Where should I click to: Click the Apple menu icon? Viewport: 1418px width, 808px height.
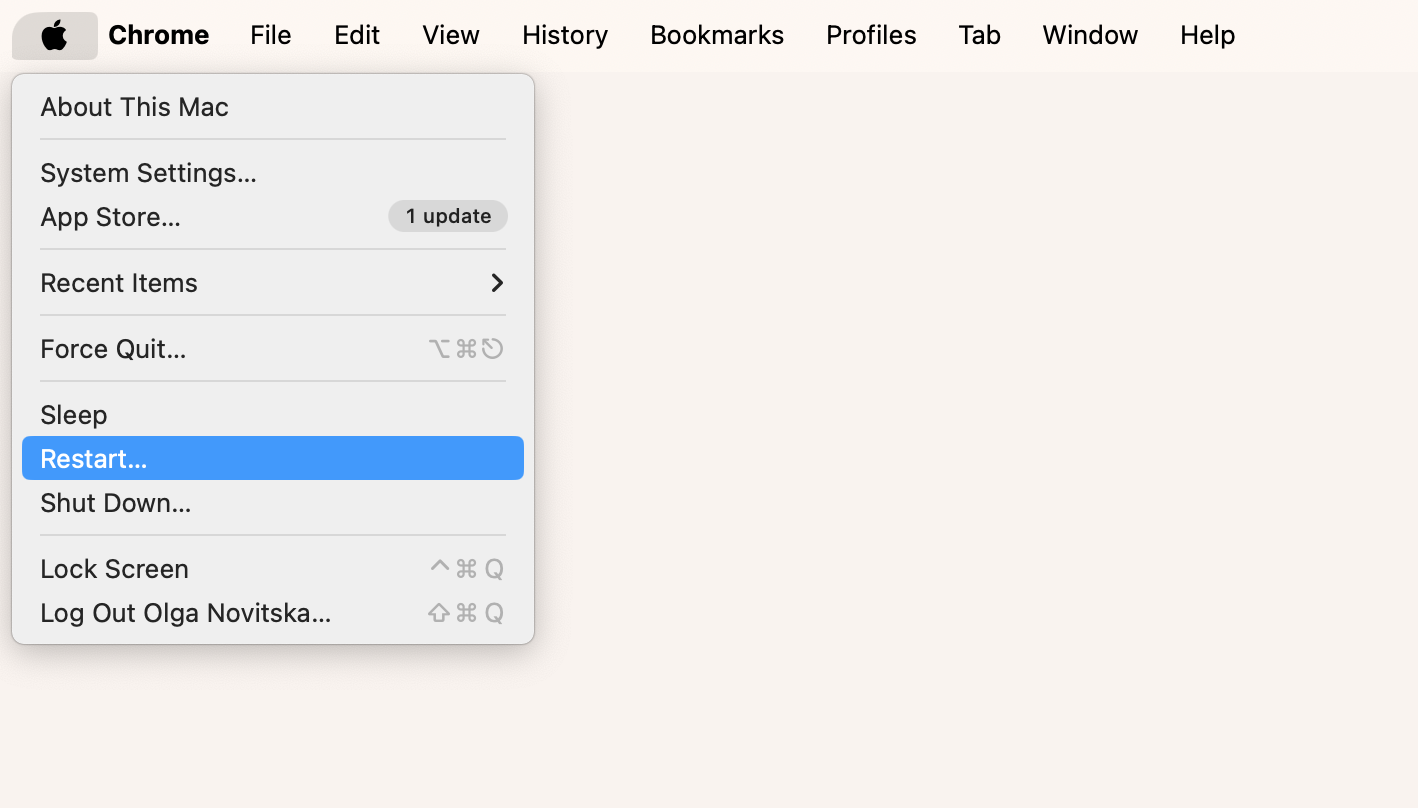point(54,35)
